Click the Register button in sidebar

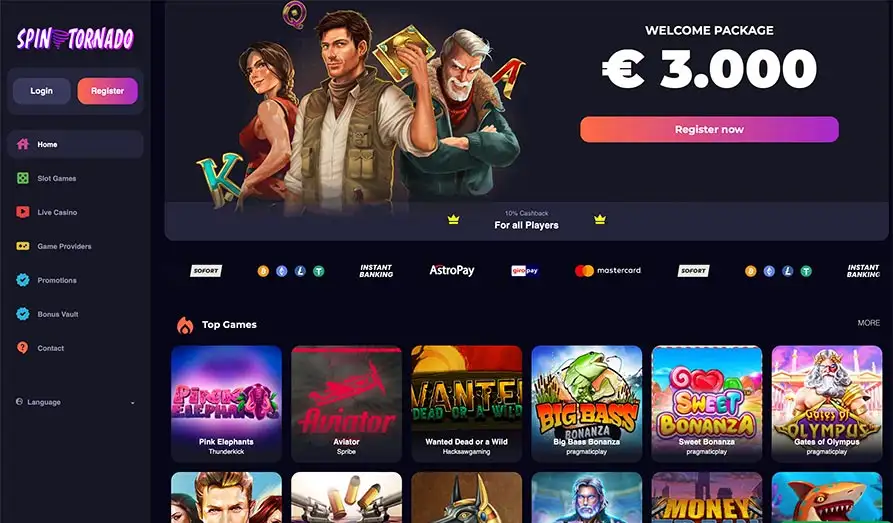tap(108, 91)
